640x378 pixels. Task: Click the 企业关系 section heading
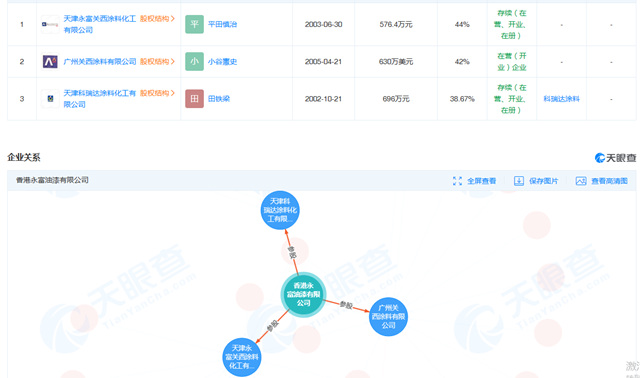24,158
